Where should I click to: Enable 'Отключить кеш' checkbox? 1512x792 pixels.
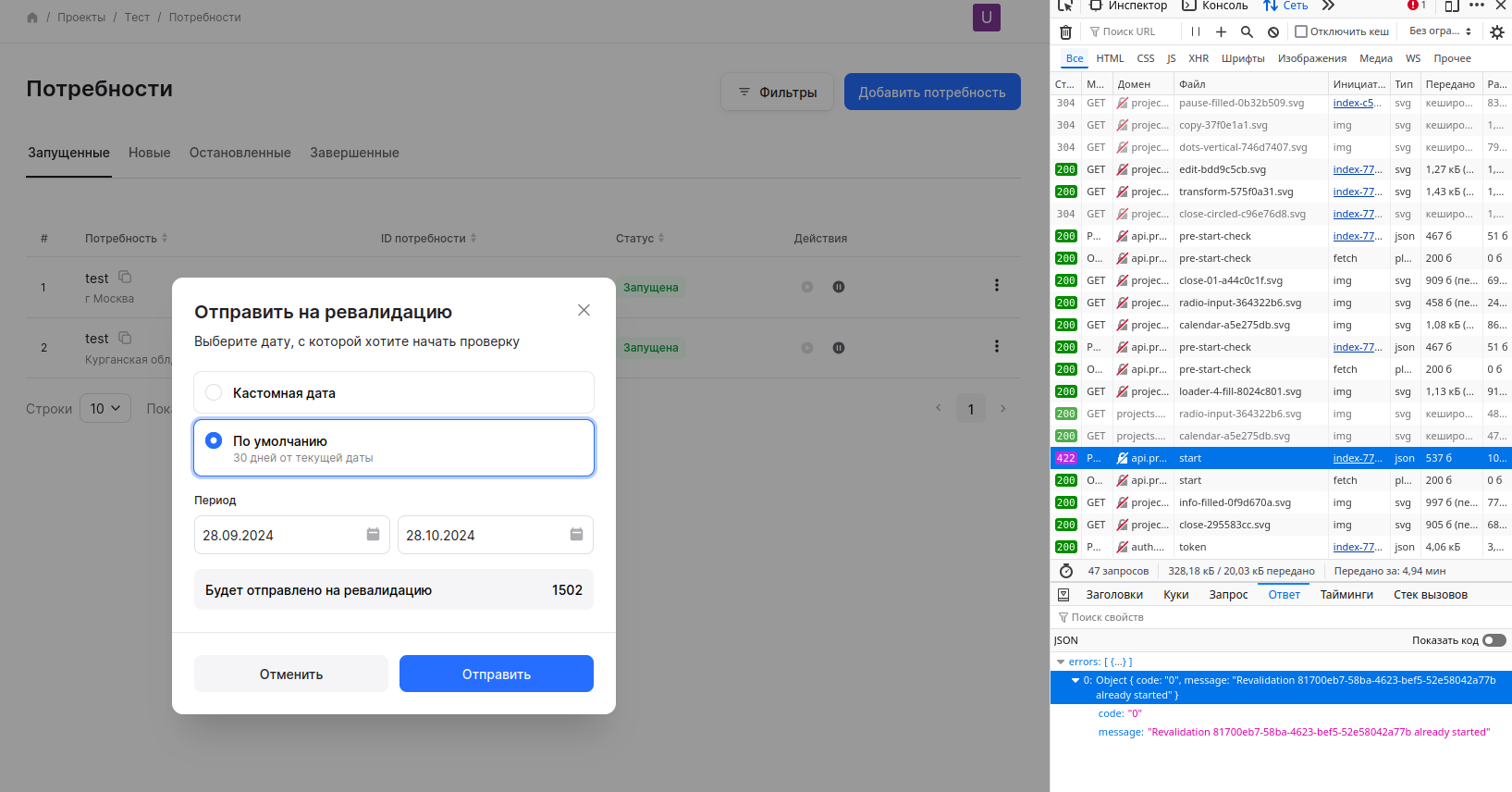point(1301,31)
